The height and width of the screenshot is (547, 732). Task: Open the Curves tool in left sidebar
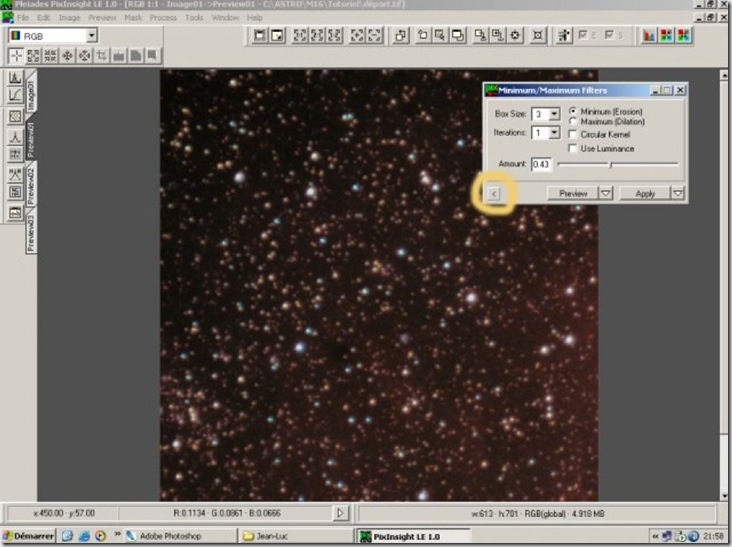(15, 95)
